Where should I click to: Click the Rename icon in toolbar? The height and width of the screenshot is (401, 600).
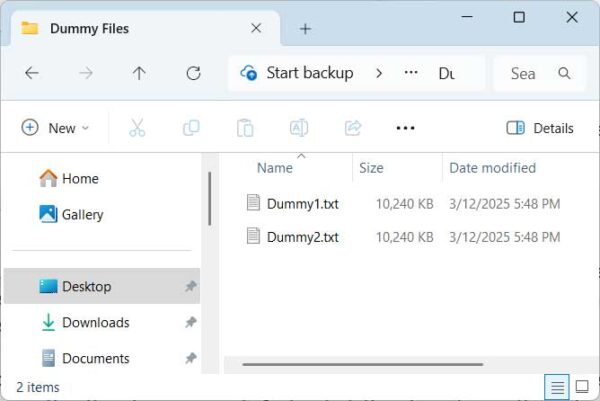(x=298, y=128)
